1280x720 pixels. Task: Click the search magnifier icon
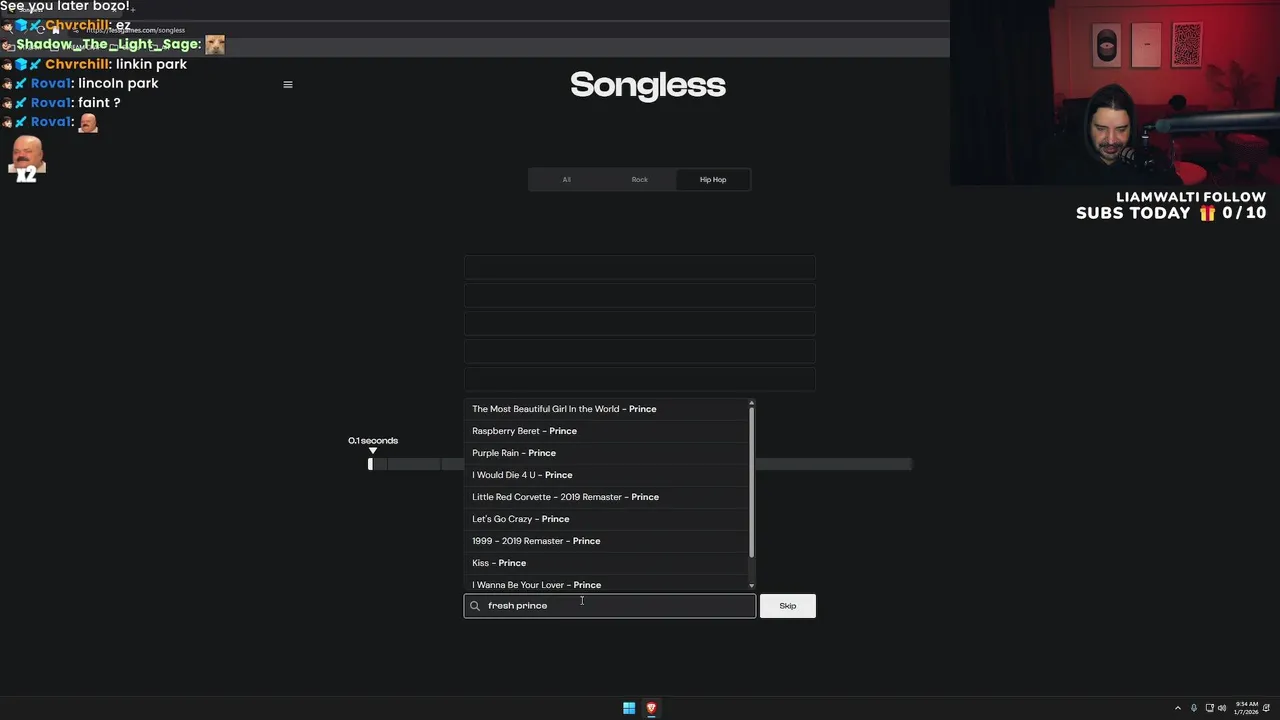click(x=475, y=606)
